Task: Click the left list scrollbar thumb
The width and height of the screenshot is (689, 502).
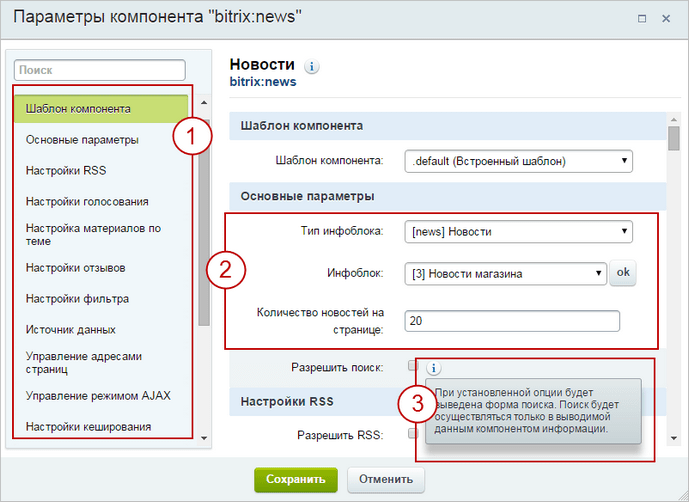Action: pyautogui.click(x=204, y=222)
